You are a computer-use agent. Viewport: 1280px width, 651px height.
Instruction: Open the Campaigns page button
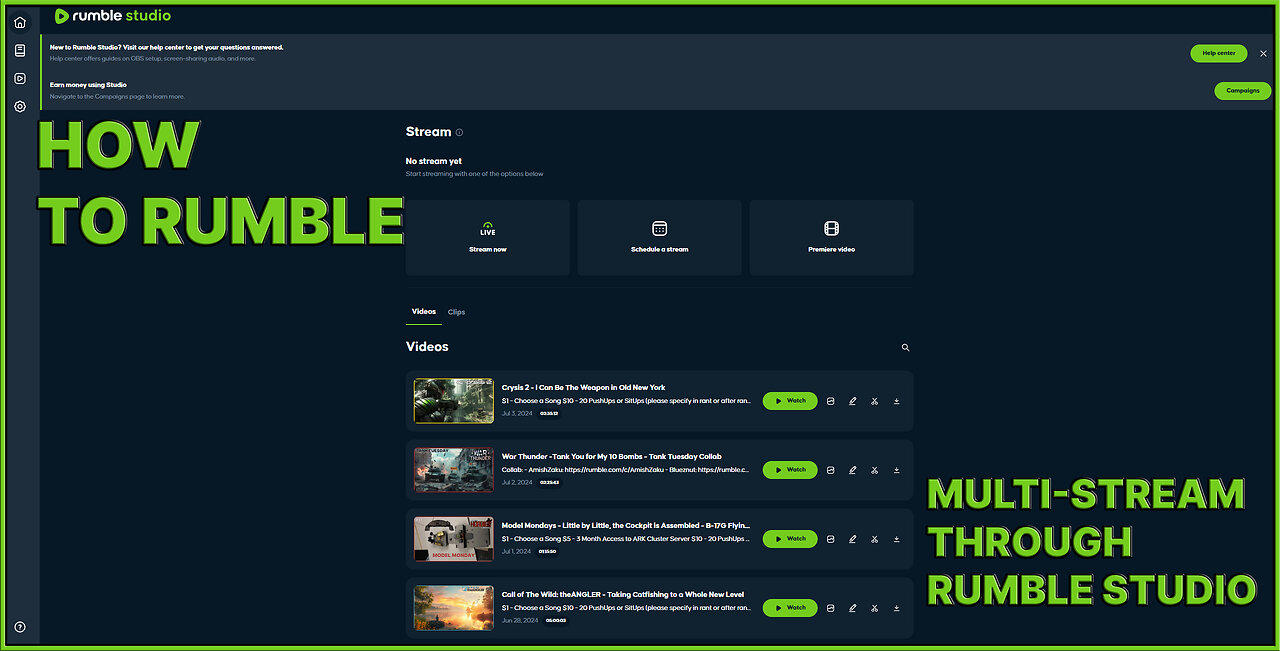pyautogui.click(x=1242, y=90)
